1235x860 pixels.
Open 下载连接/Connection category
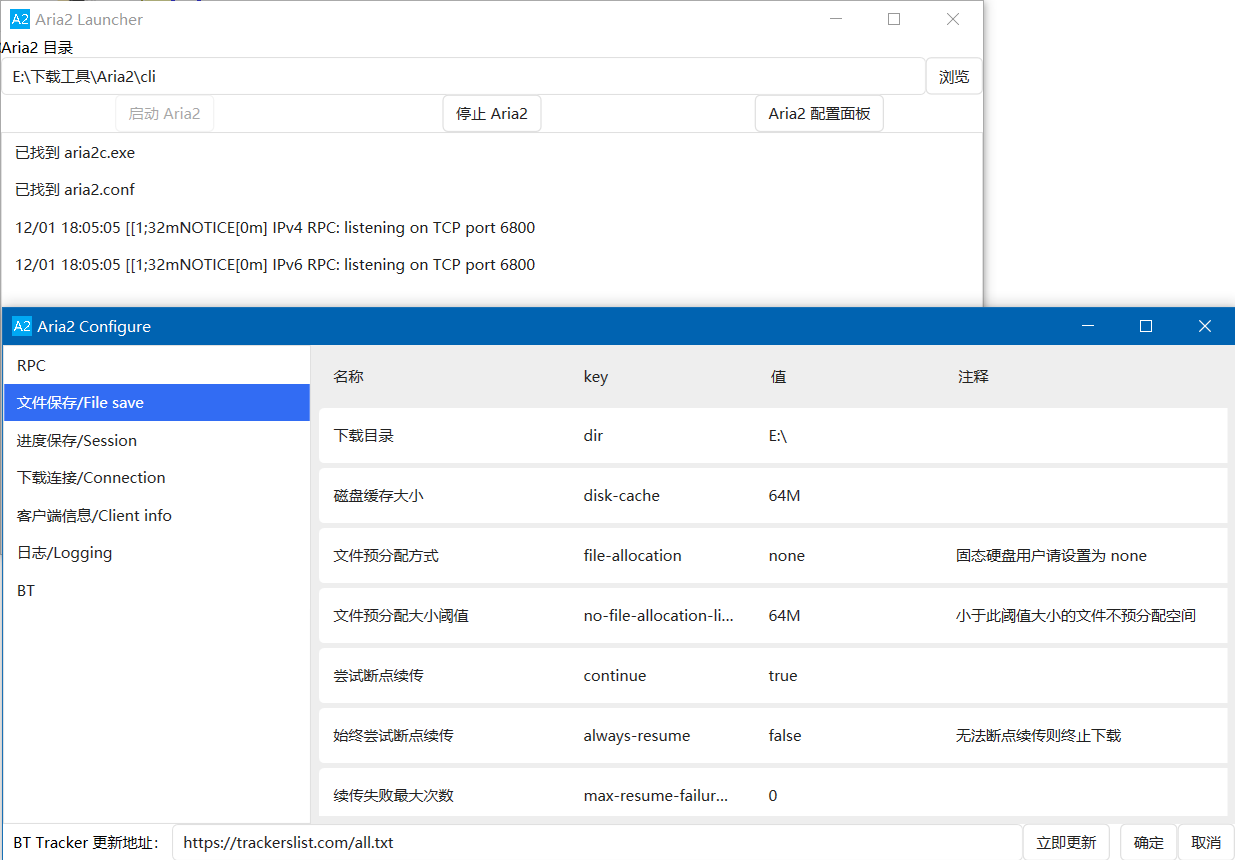tap(156, 478)
